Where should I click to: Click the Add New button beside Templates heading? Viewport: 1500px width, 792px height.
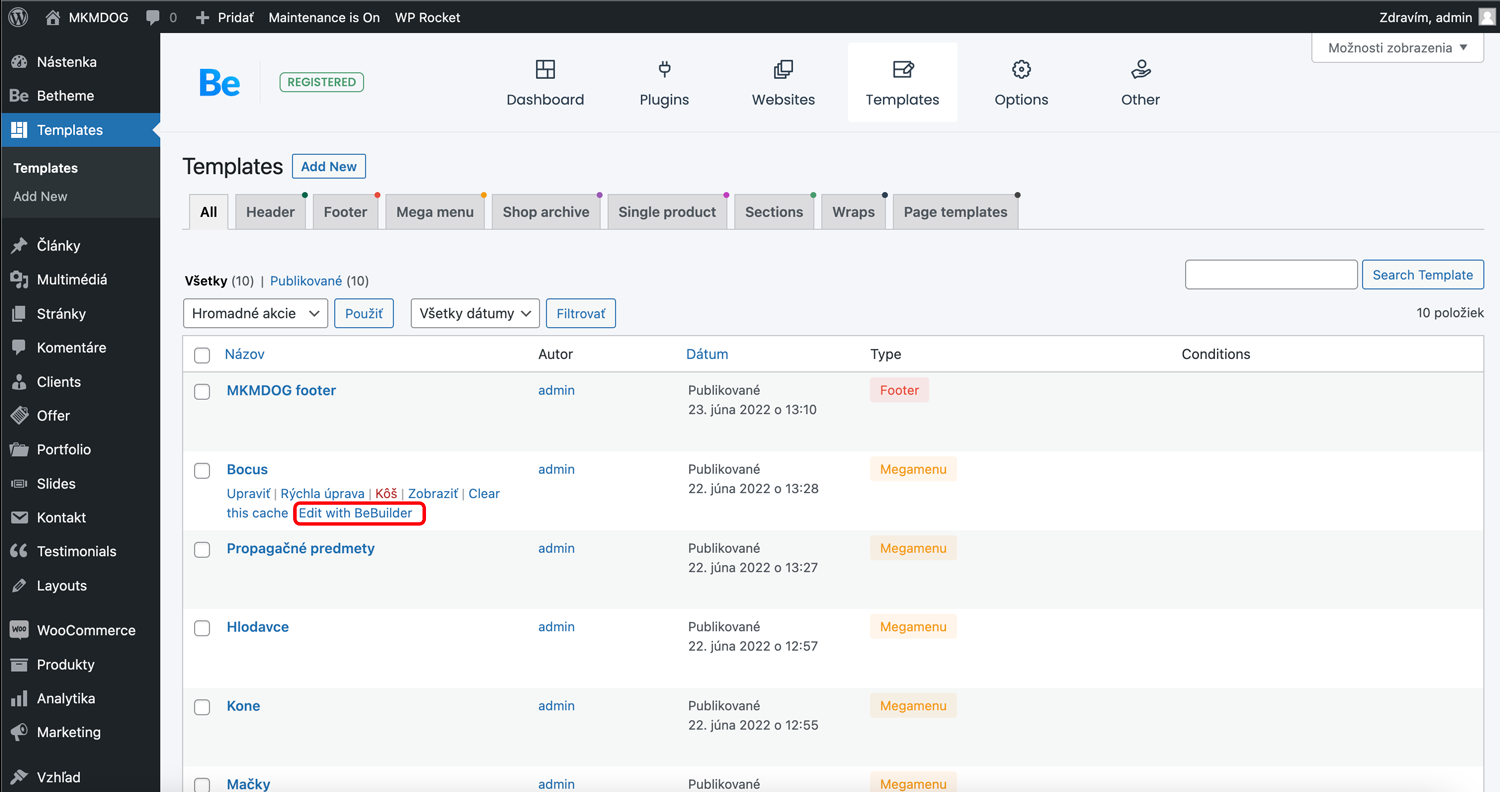tap(329, 167)
